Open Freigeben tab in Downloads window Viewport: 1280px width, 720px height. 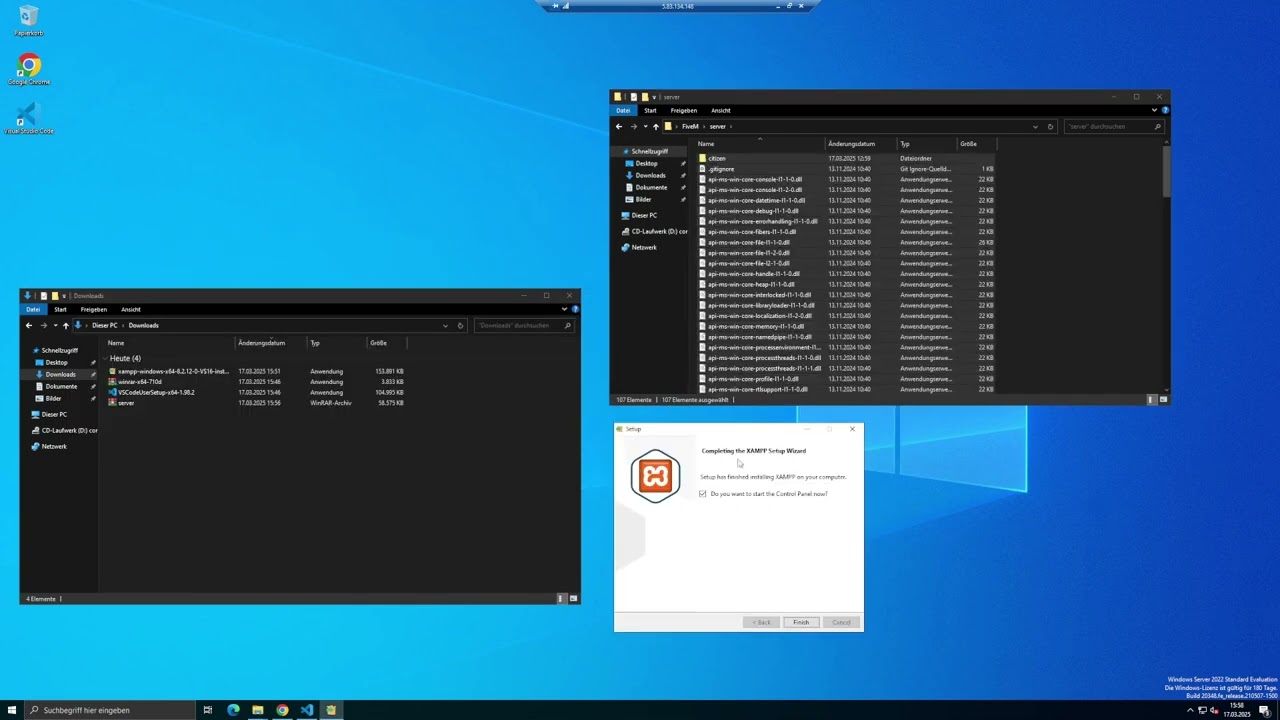tap(94, 309)
